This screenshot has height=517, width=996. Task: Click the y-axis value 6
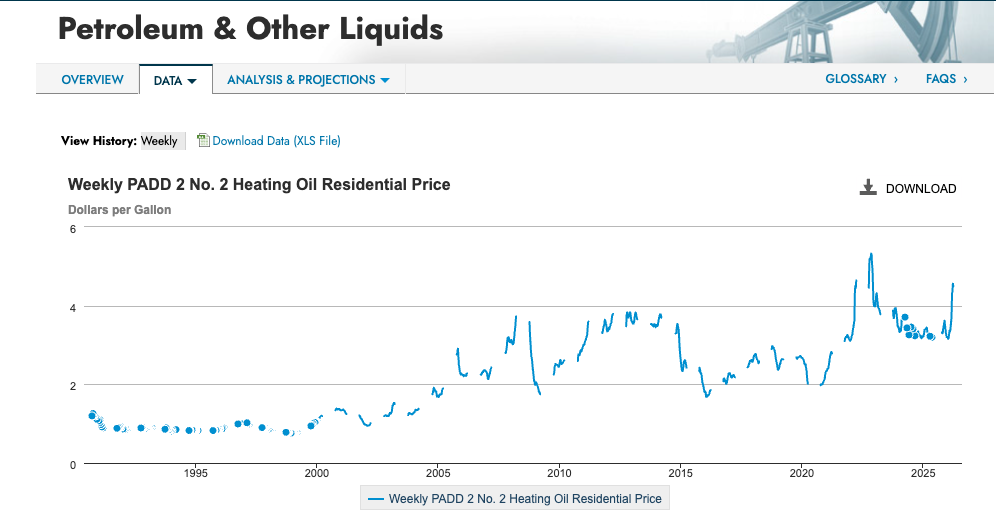[72, 229]
